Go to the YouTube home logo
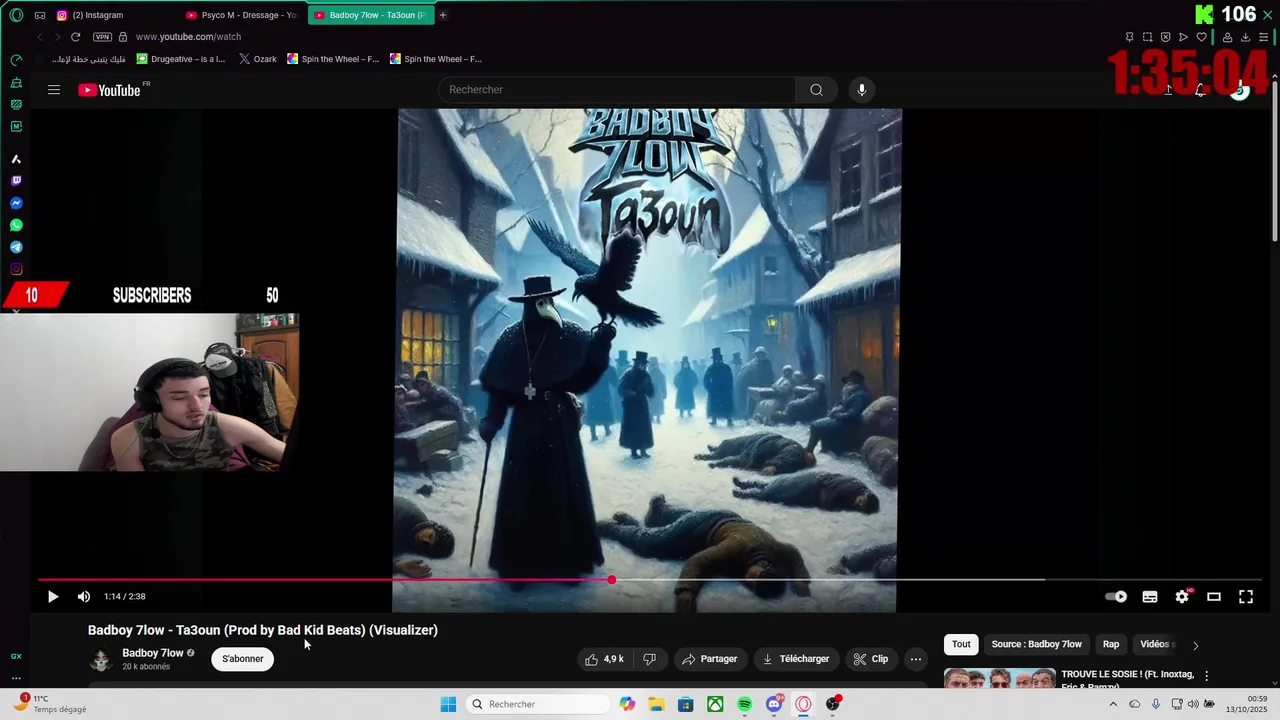This screenshot has height=720, width=1280. 110,90
